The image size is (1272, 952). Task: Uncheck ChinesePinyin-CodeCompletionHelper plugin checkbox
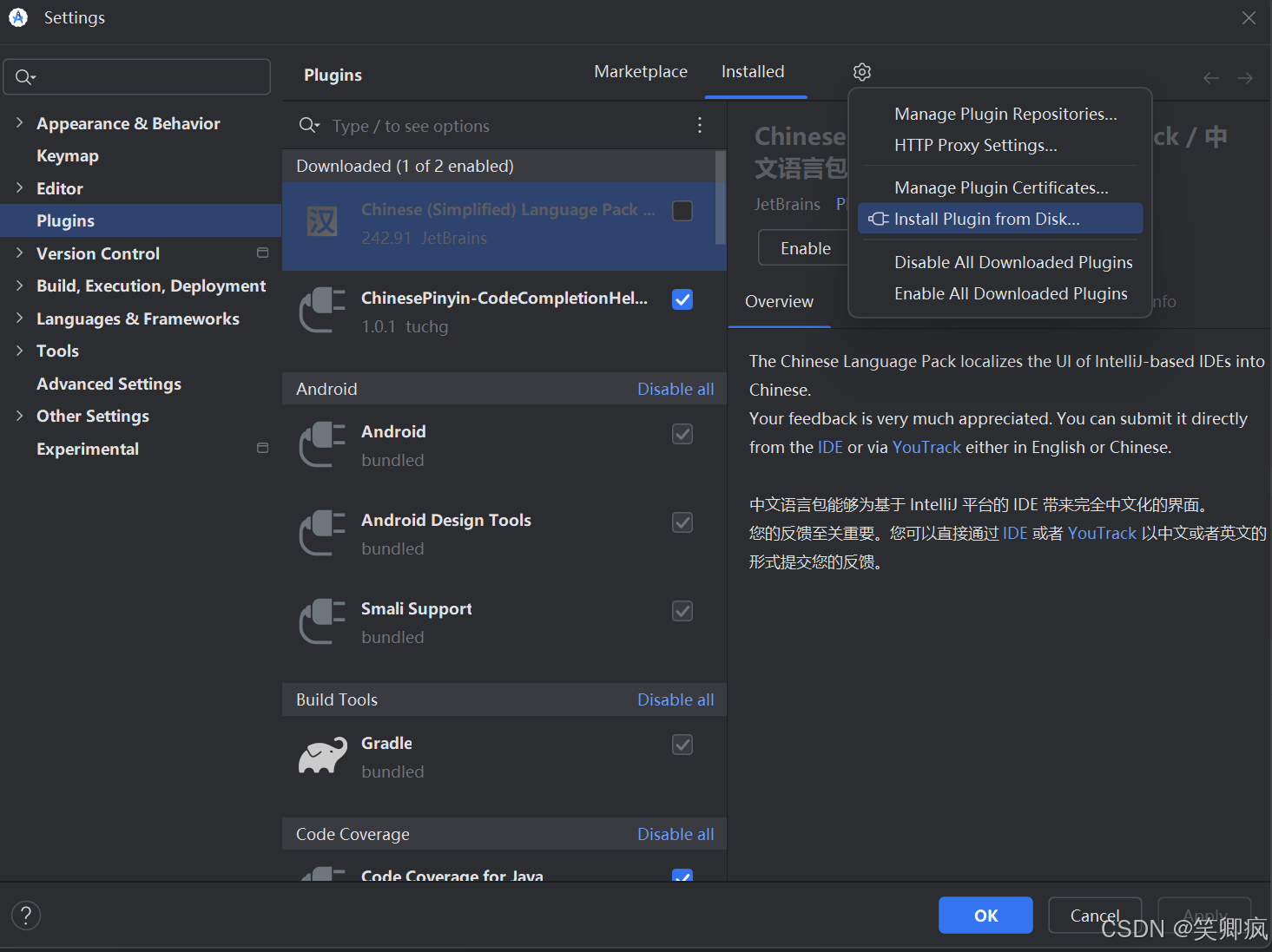682,299
